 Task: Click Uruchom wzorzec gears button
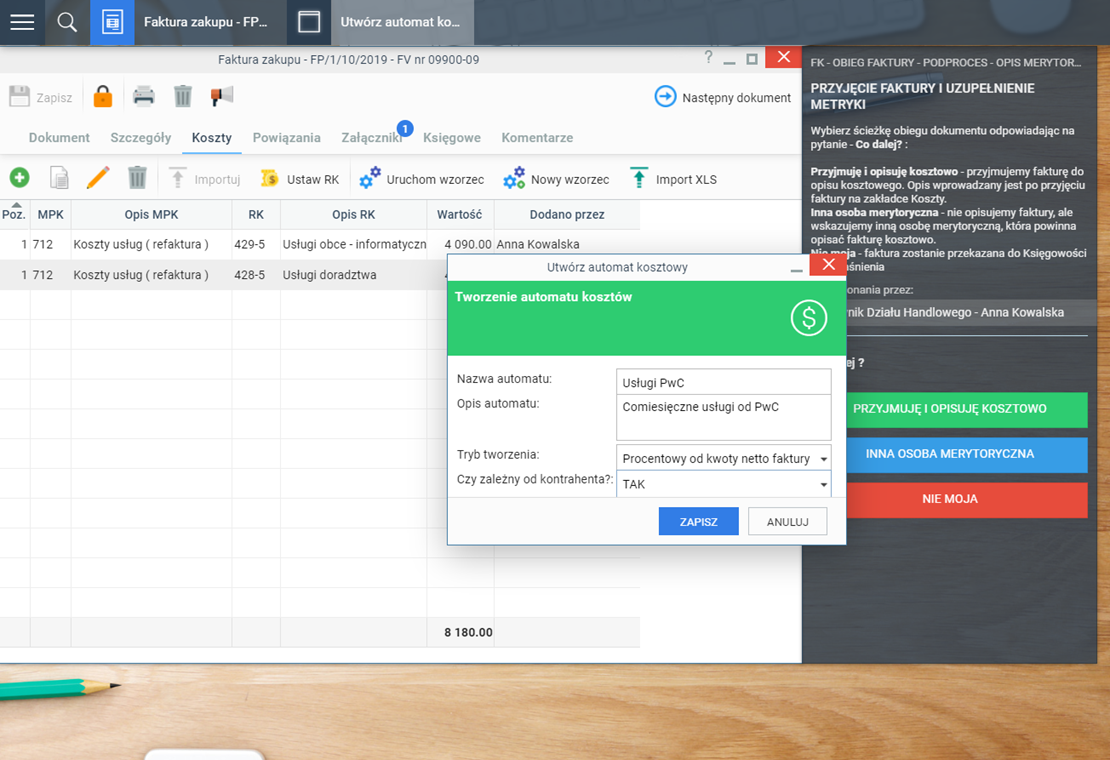click(421, 180)
